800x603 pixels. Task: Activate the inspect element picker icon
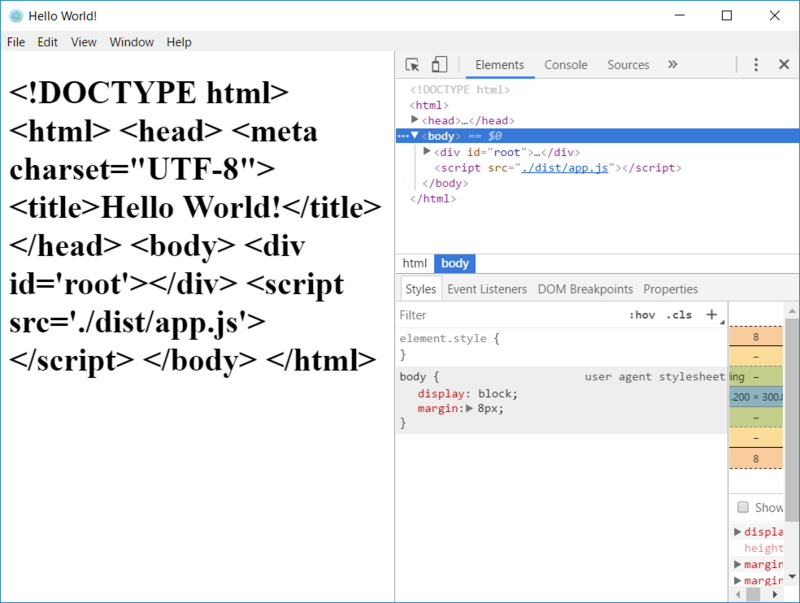(412, 65)
